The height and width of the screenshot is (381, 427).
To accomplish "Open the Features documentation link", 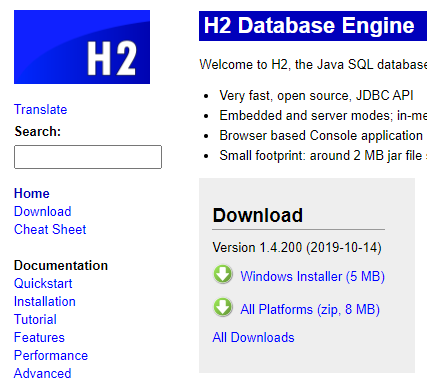I will [x=39, y=337].
